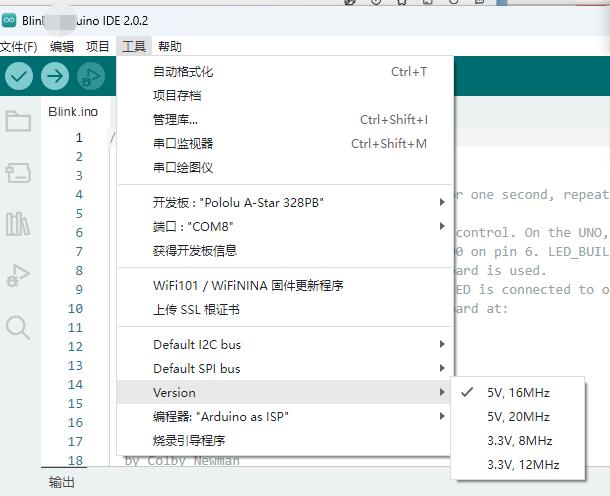Choose 项目存档 menu entry
The width and height of the screenshot is (610, 496).
click(285, 96)
